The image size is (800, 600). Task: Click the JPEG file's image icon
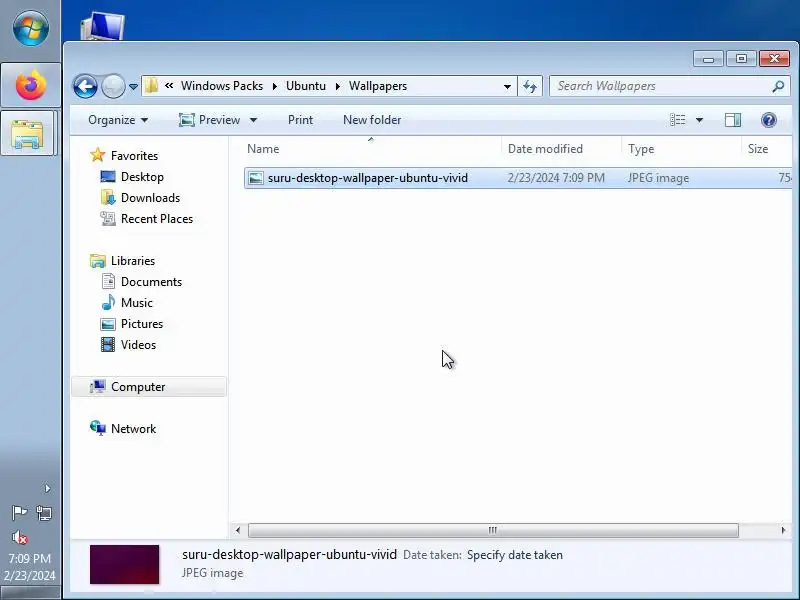[x=256, y=178]
